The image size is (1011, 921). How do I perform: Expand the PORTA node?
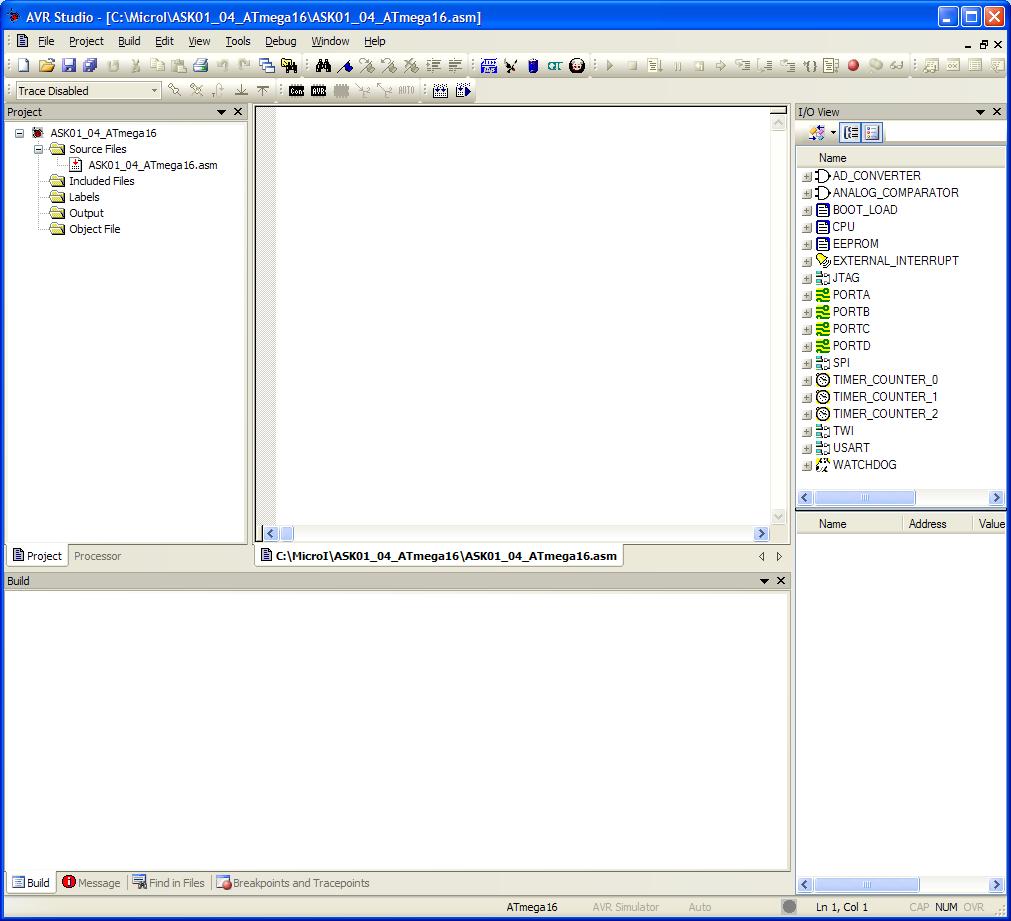pyautogui.click(x=806, y=295)
